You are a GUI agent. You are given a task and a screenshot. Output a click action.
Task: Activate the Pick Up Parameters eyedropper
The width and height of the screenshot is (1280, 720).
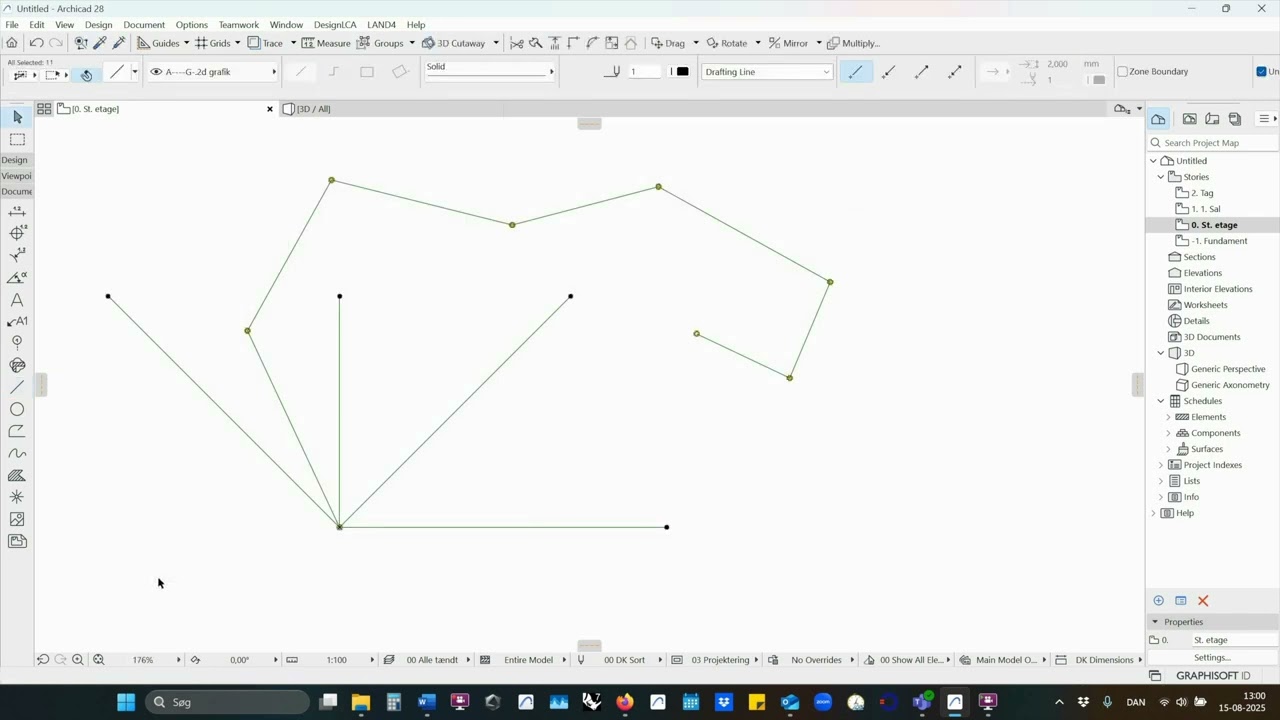tap(100, 43)
